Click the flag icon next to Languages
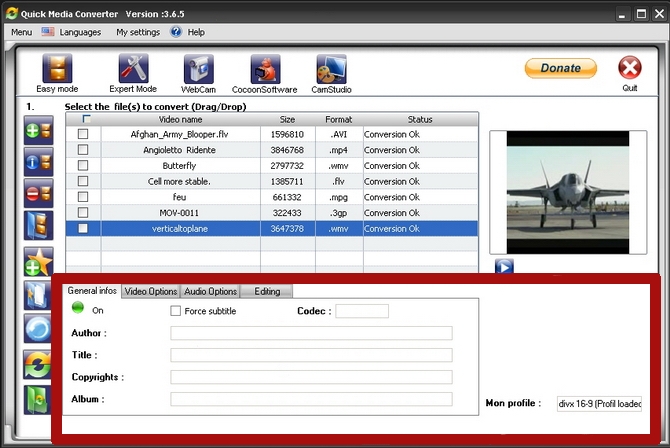This screenshot has height=448, width=670. click(x=48, y=32)
